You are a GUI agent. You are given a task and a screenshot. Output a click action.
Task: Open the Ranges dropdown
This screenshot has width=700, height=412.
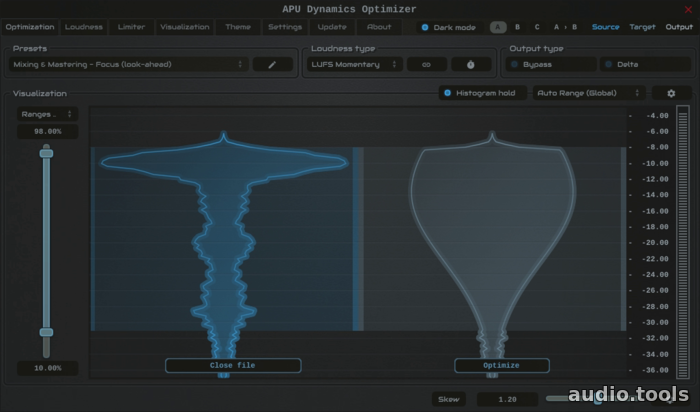[x=47, y=114]
